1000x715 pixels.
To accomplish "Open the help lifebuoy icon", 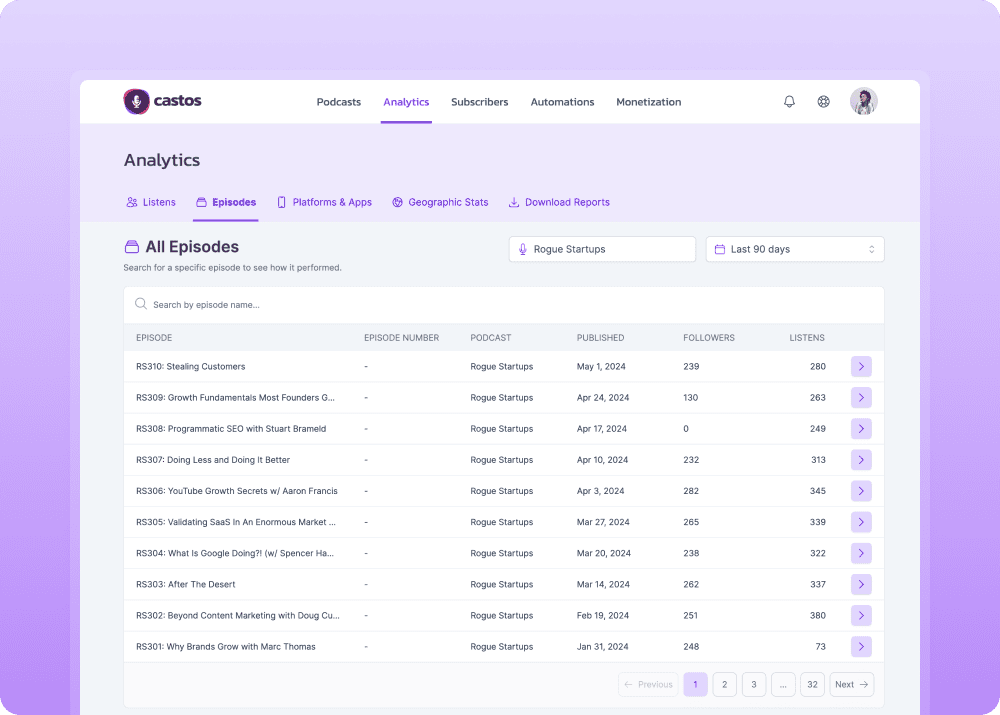I will (x=823, y=101).
